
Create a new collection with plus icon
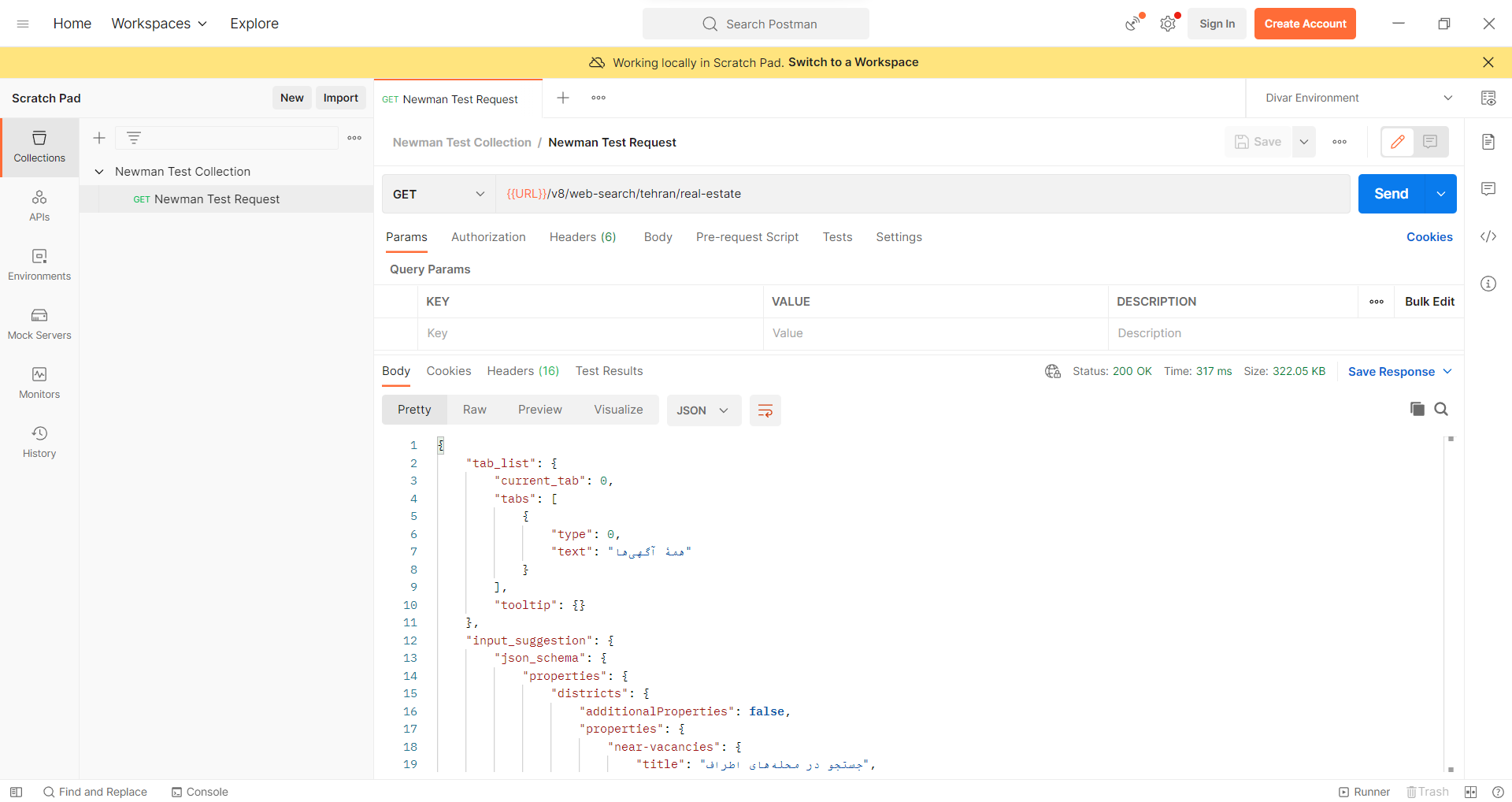coord(99,138)
